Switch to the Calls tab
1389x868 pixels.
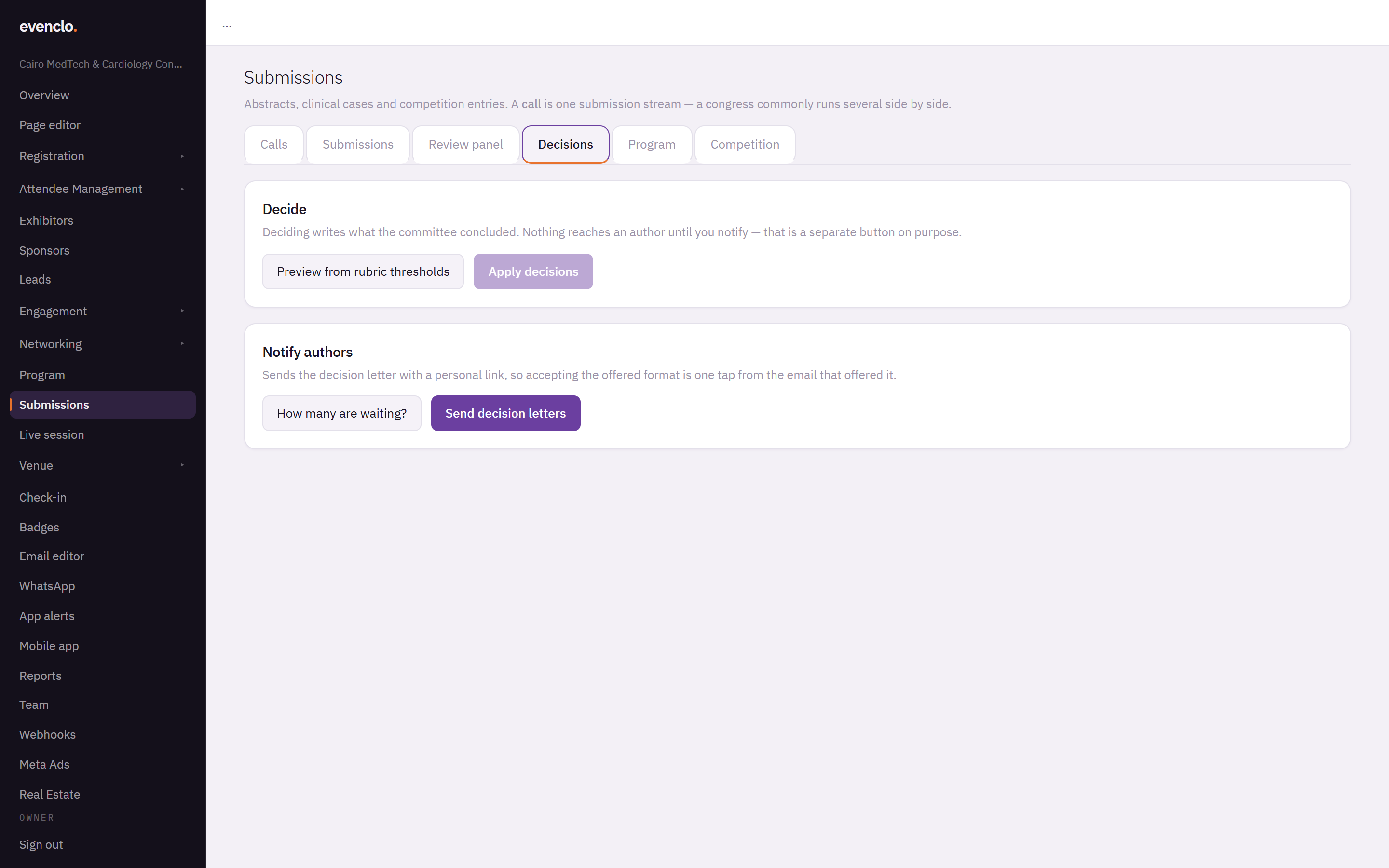pos(274,145)
